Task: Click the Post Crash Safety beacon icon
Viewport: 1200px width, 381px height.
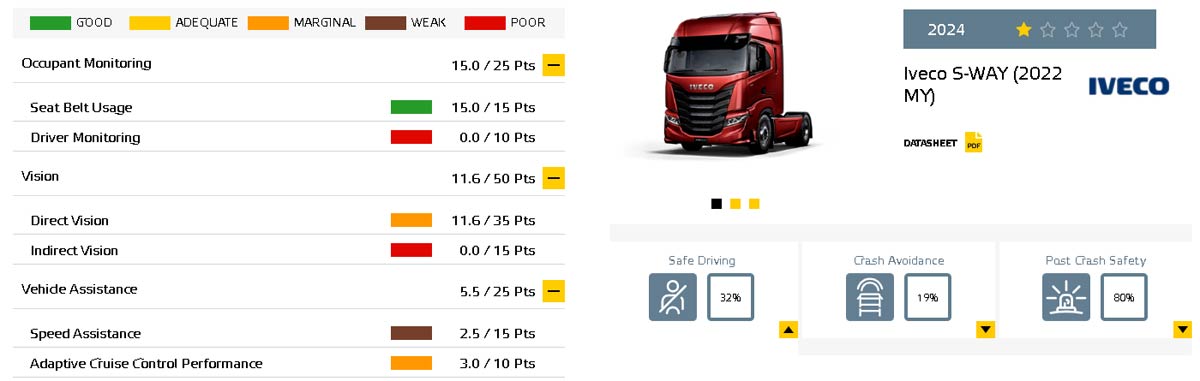Action: [1066, 297]
